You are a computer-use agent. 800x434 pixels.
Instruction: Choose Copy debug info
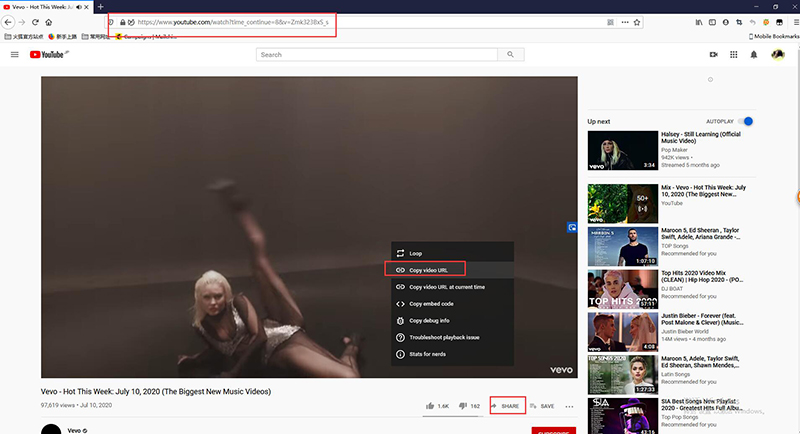[453, 320]
